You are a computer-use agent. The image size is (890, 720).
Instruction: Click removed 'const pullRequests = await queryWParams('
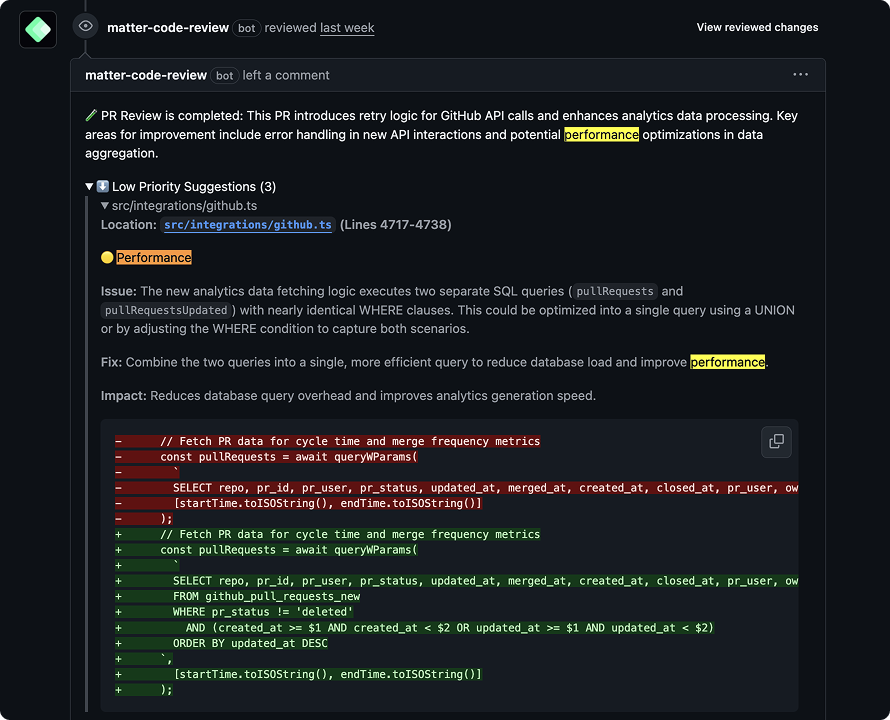tap(266, 457)
